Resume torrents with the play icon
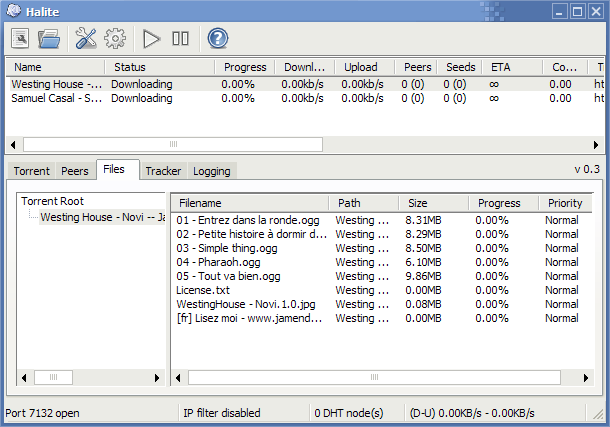Image resolution: width=610 pixels, height=427 pixels. tap(151, 38)
